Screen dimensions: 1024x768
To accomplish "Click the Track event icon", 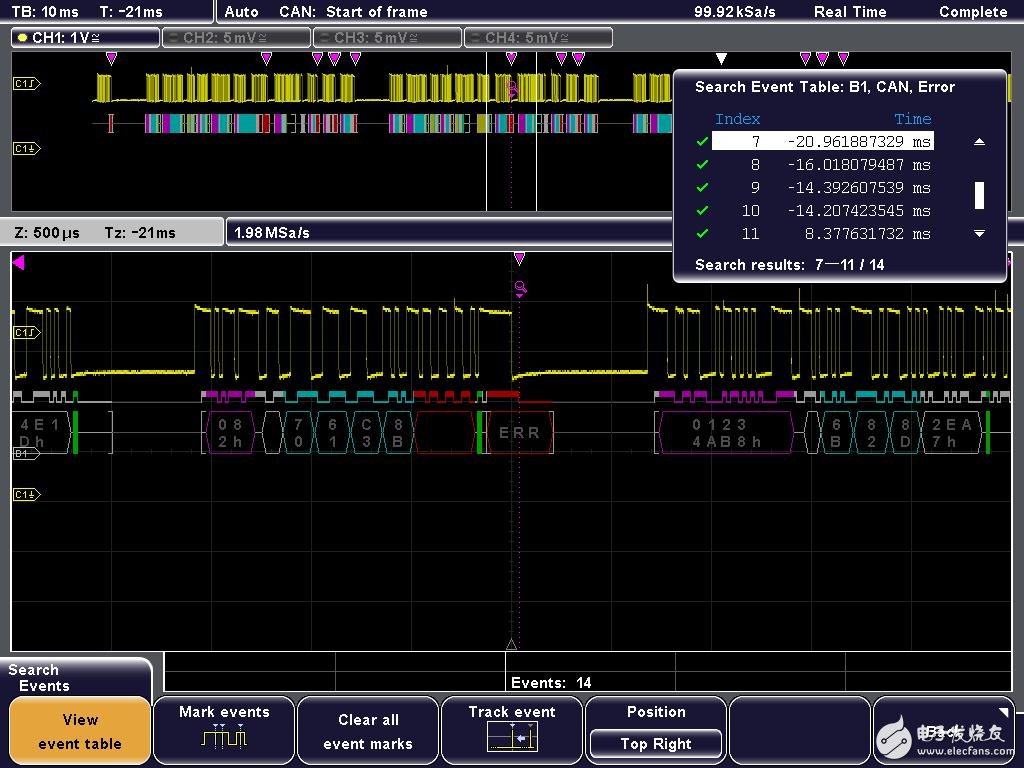I will click(x=512, y=737).
